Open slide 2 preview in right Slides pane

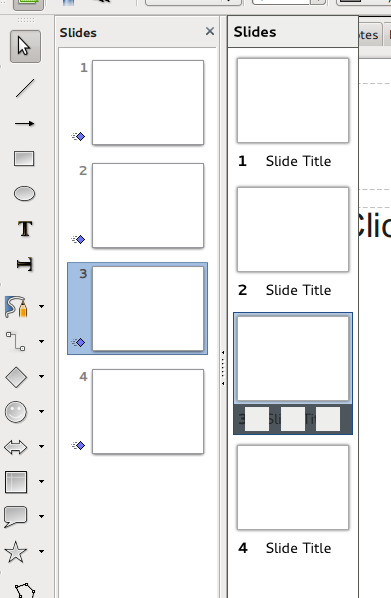tap(293, 229)
